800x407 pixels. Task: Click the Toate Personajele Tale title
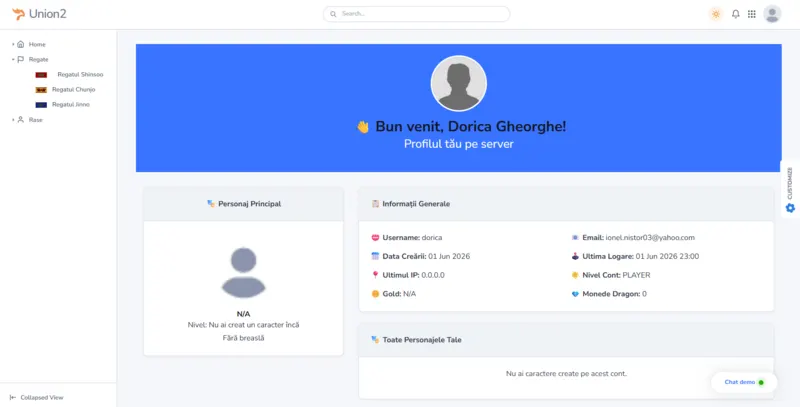pyautogui.click(x=422, y=340)
